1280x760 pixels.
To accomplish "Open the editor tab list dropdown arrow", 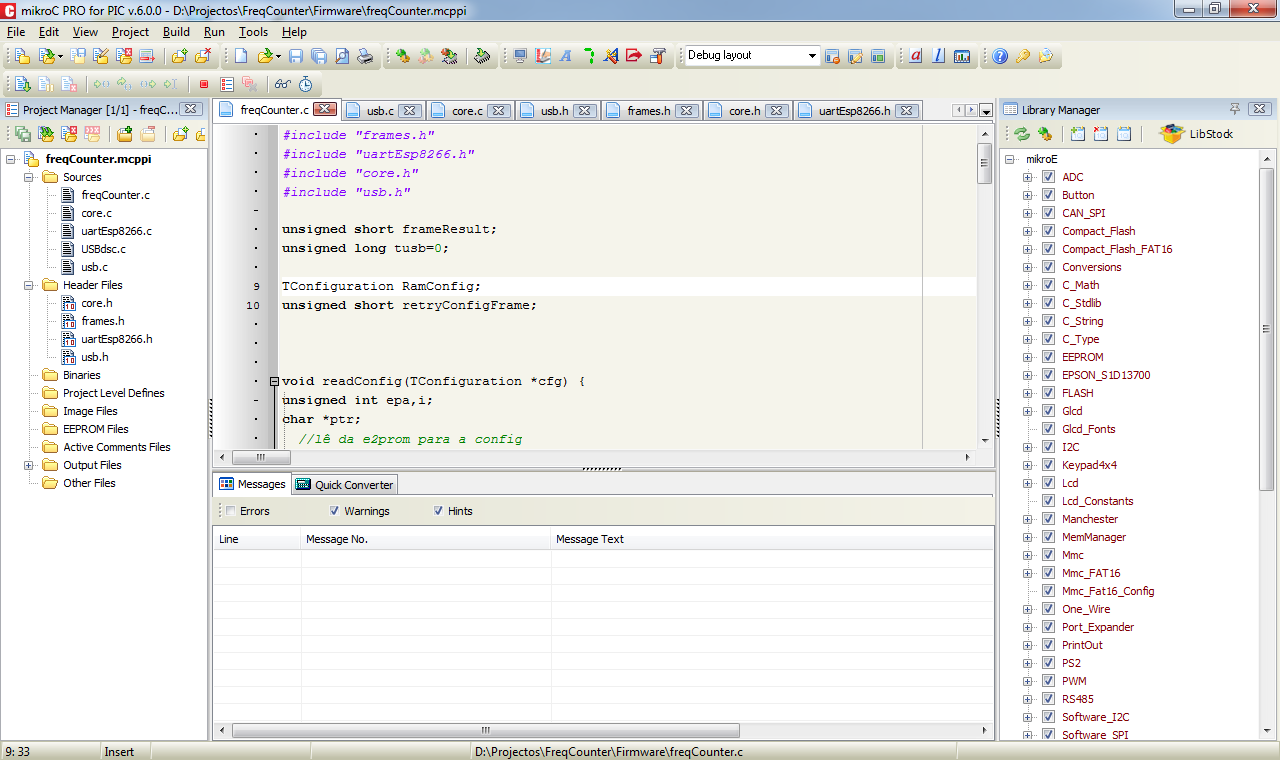I will point(986,111).
